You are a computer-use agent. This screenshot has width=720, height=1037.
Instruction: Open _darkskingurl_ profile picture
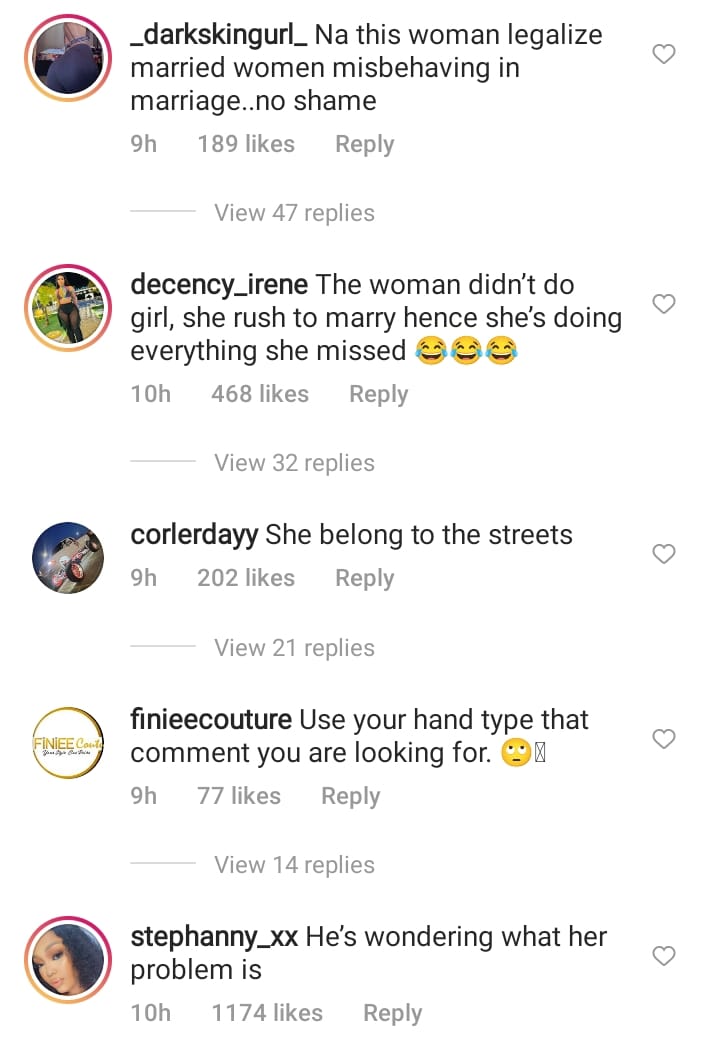(66, 57)
